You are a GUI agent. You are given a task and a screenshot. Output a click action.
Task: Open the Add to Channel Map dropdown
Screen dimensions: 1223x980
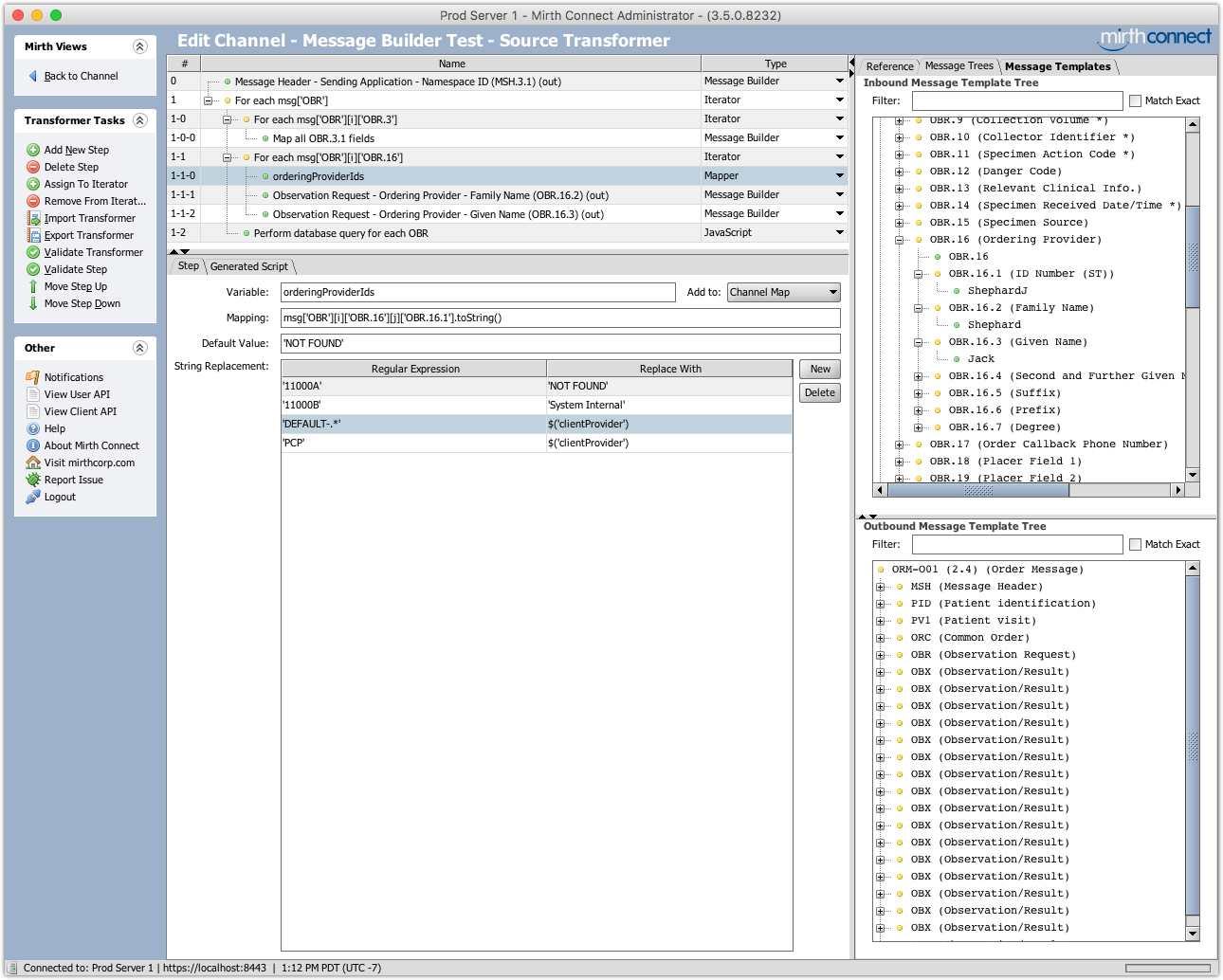click(783, 292)
